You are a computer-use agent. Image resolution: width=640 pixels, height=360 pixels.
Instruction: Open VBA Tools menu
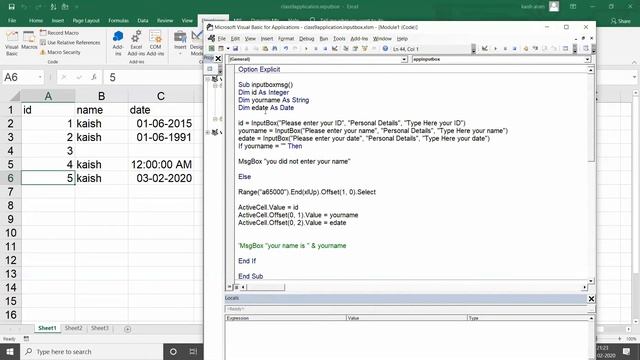(339, 39)
